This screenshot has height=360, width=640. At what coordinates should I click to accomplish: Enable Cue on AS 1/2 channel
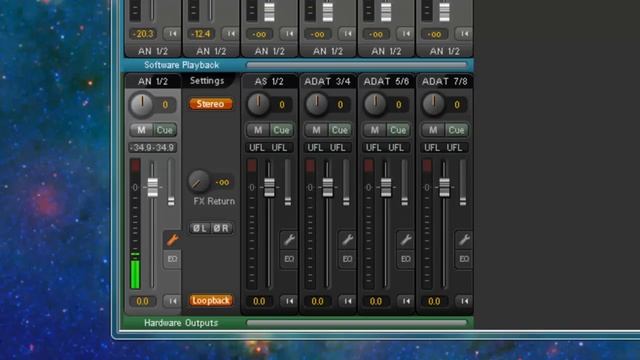point(282,130)
